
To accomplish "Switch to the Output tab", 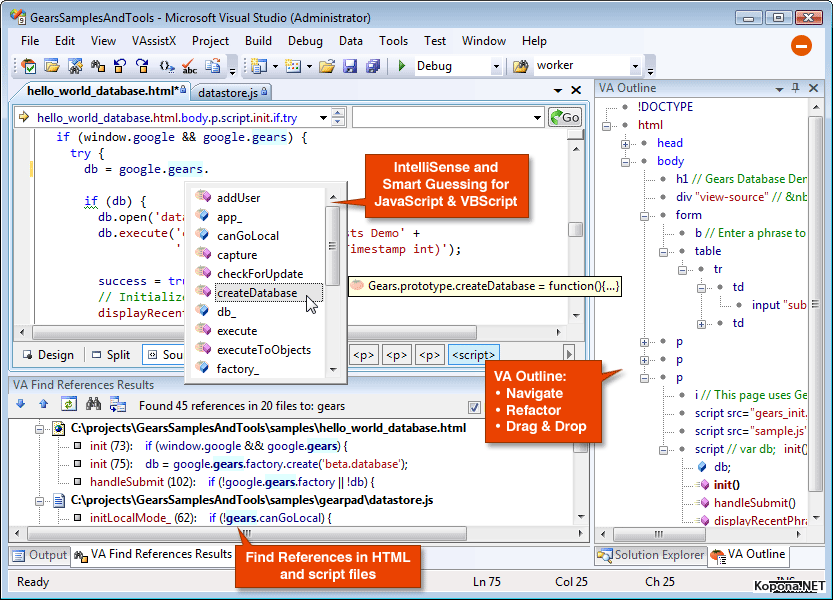I will (40, 555).
